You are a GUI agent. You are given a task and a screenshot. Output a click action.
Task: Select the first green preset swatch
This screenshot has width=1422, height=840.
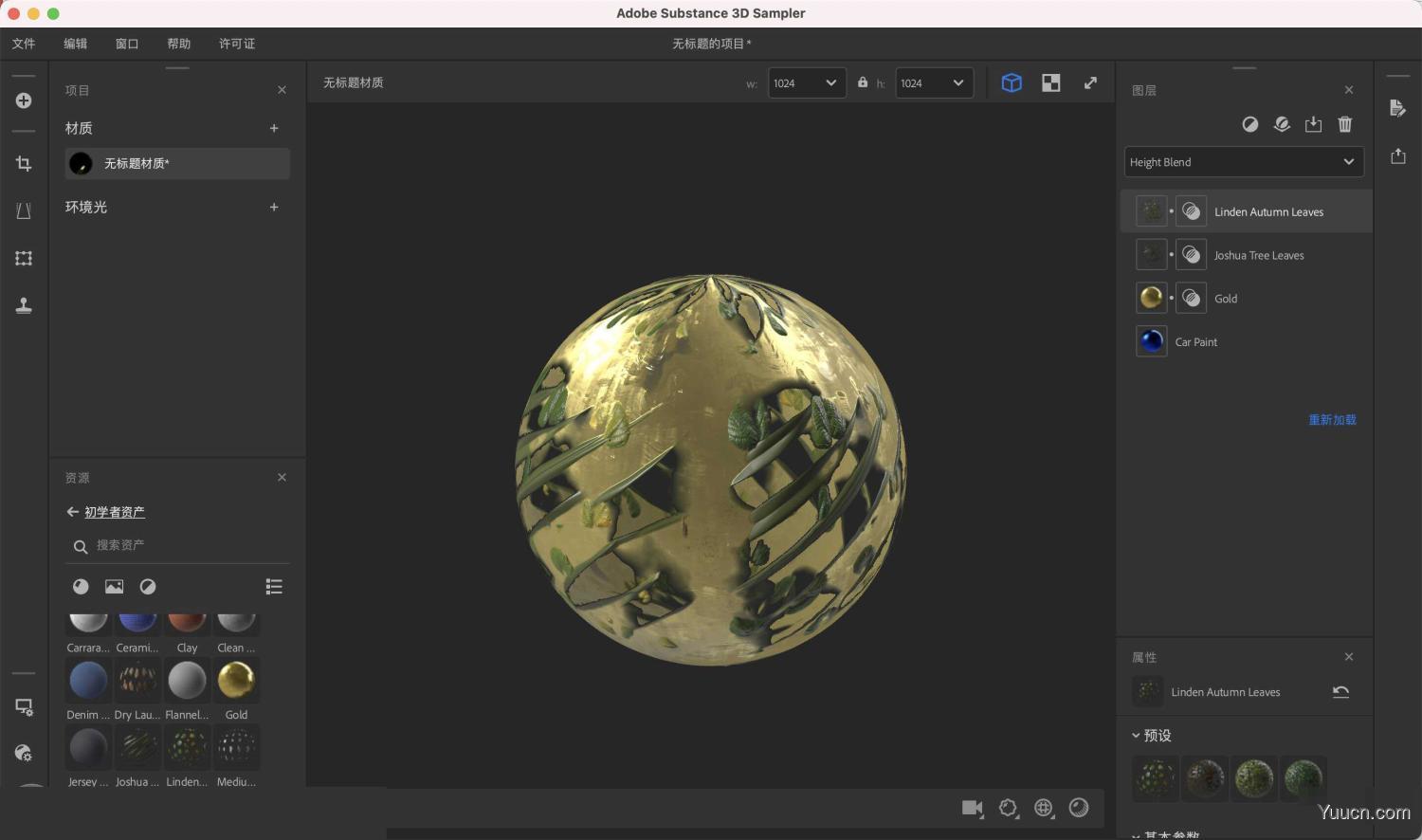pyautogui.click(x=1155, y=777)
